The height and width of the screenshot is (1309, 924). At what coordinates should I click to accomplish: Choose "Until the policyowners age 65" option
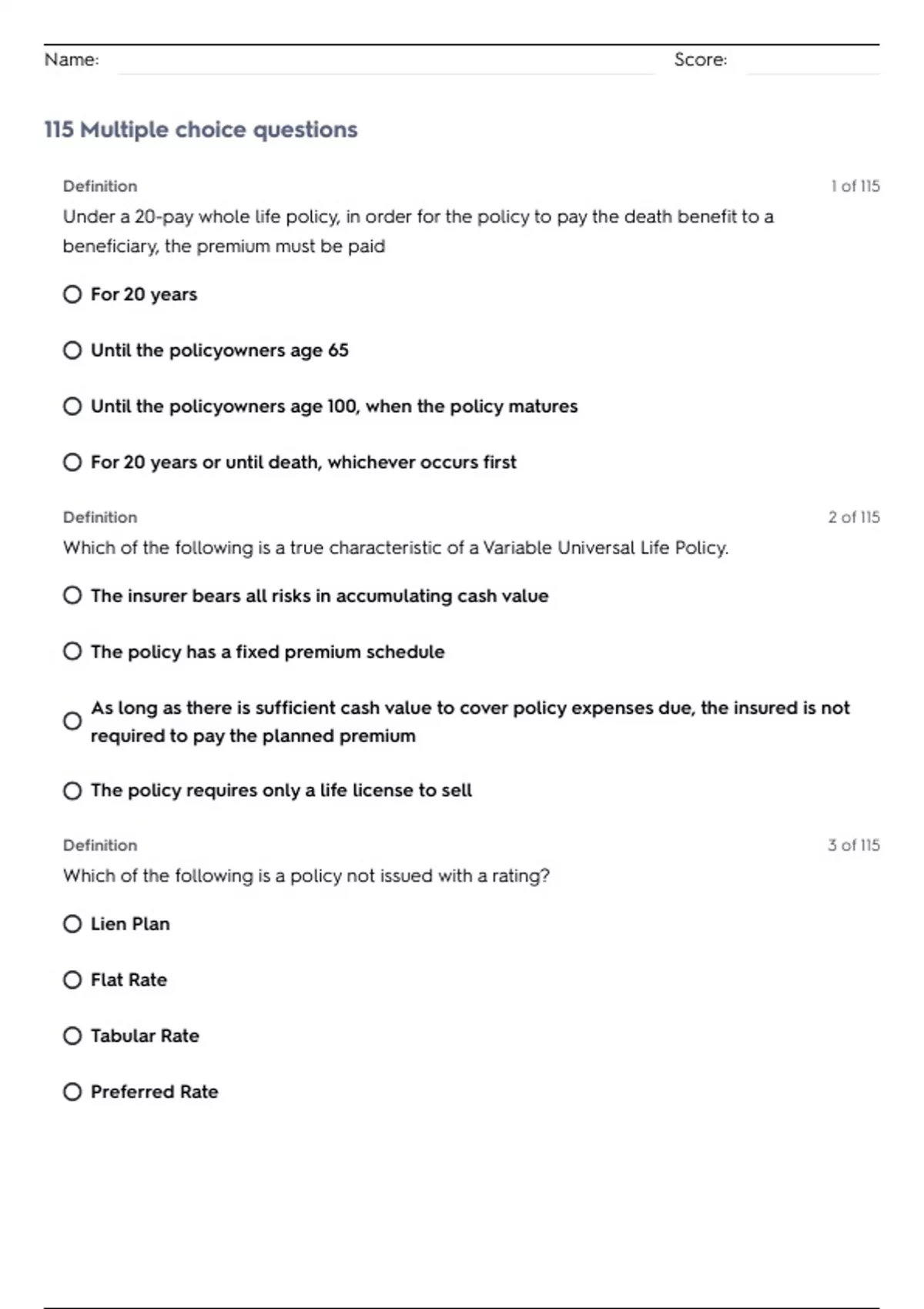point(72,350)
